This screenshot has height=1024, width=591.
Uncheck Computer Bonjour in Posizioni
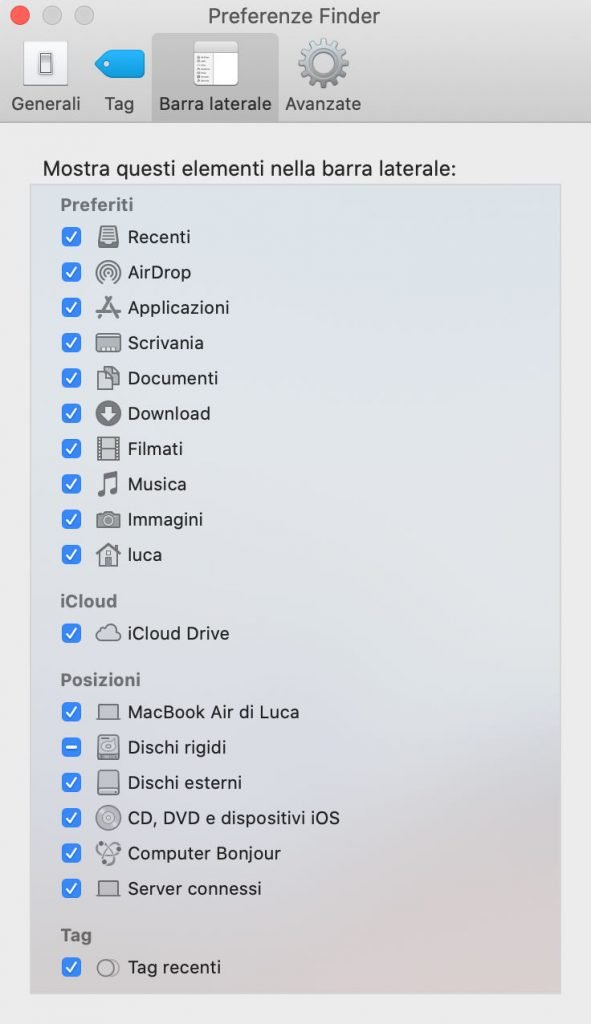pos(71,853)
